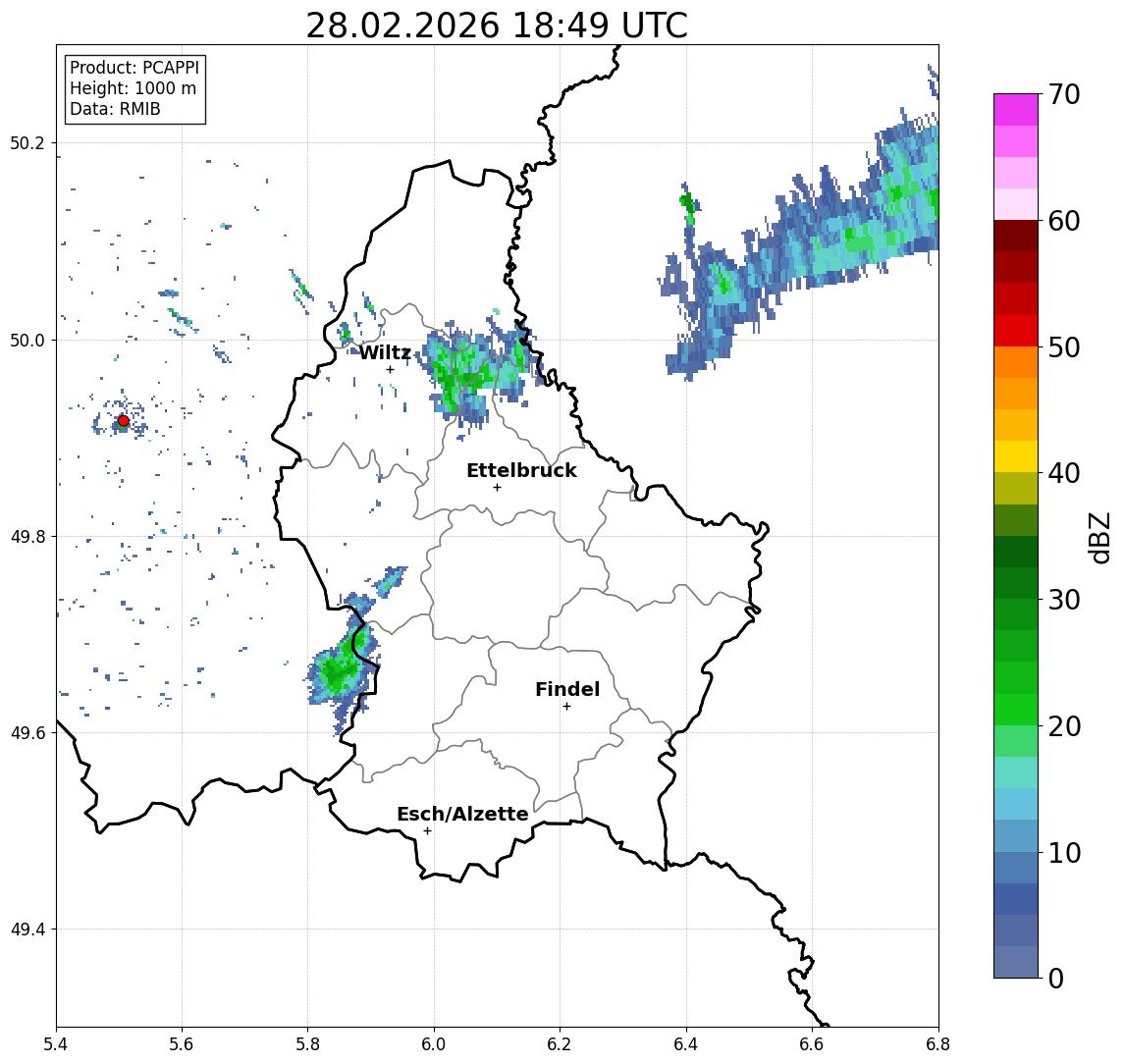Click the magenta top colorbar segment
Viewport: 1124px width, 1064px height.
[x=1016, y=110]
